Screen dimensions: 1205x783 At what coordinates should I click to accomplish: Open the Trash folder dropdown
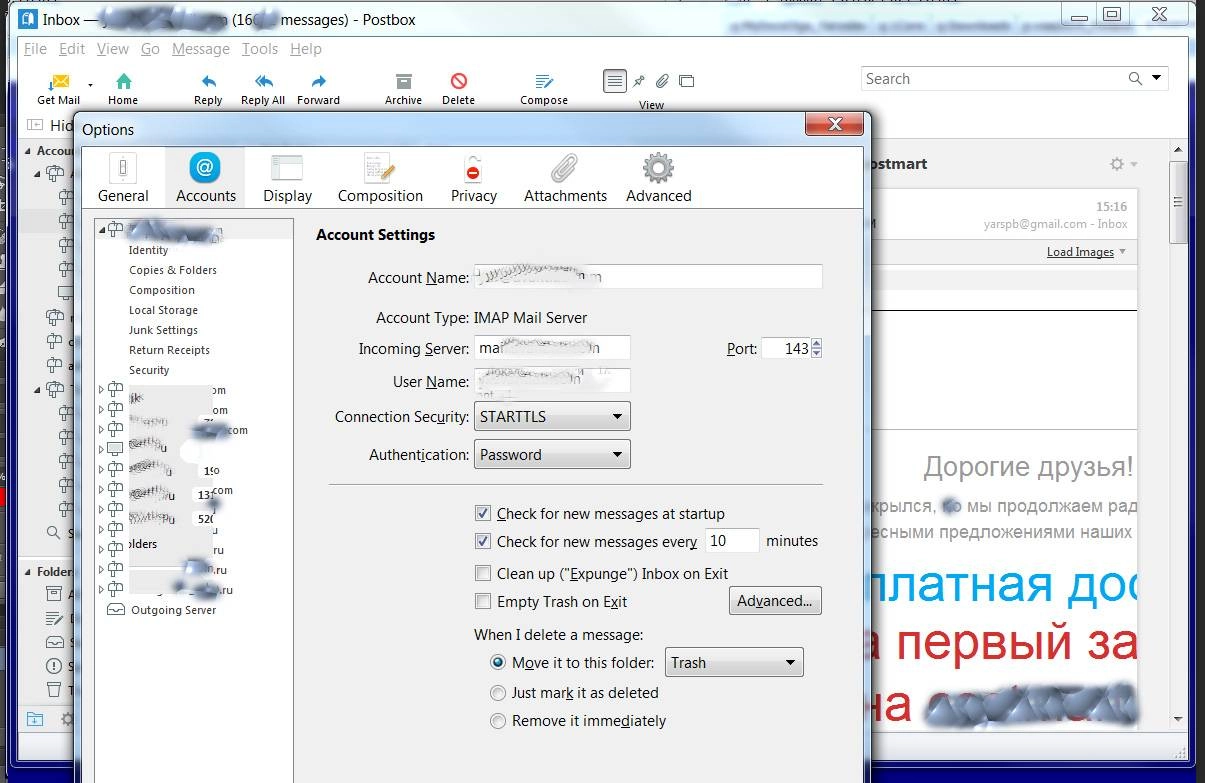point(734,663)
